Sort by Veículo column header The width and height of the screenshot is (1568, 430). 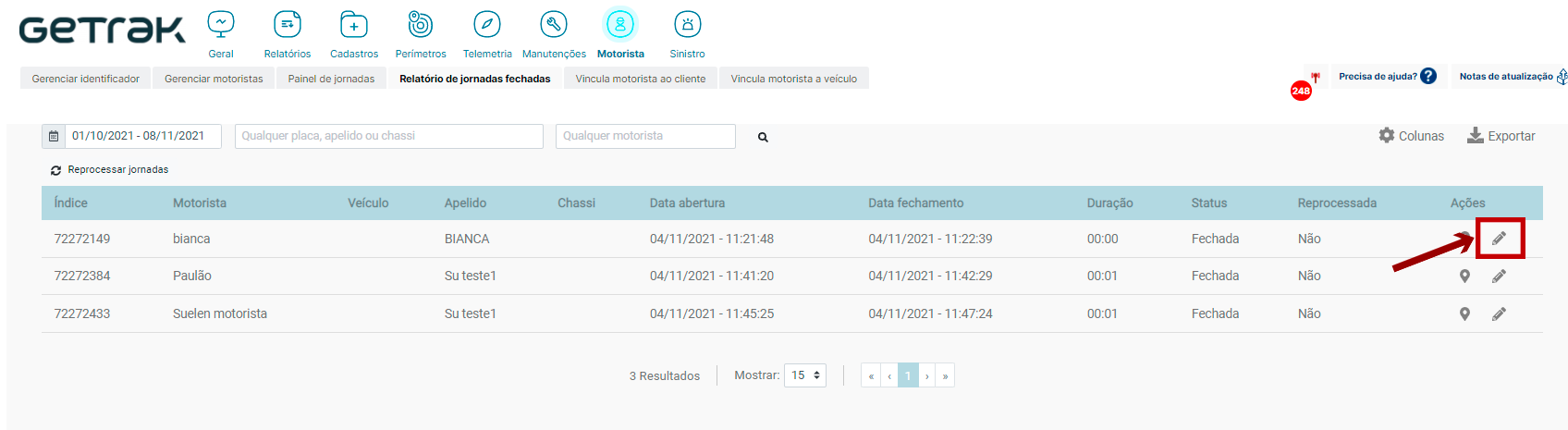[368, 203]
